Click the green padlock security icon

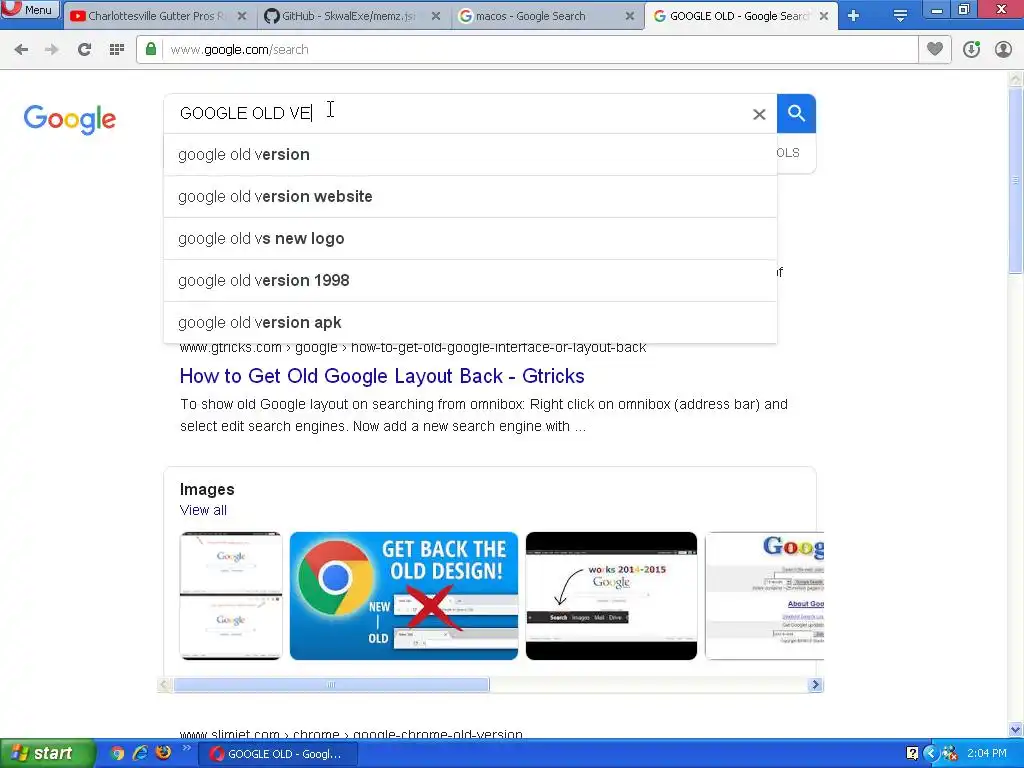point(151,50)
